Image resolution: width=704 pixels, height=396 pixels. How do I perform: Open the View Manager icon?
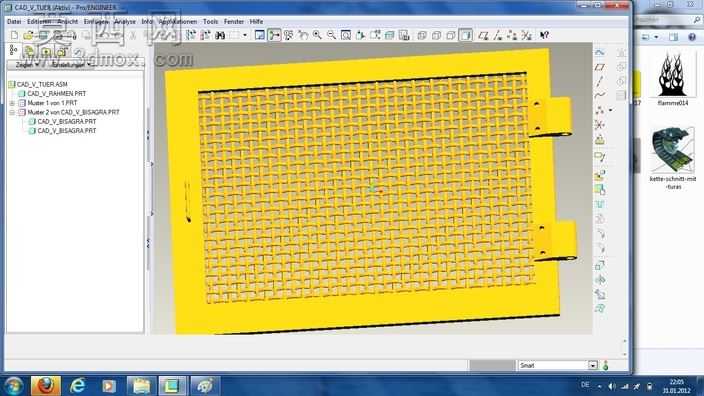[x=404, y=35]
